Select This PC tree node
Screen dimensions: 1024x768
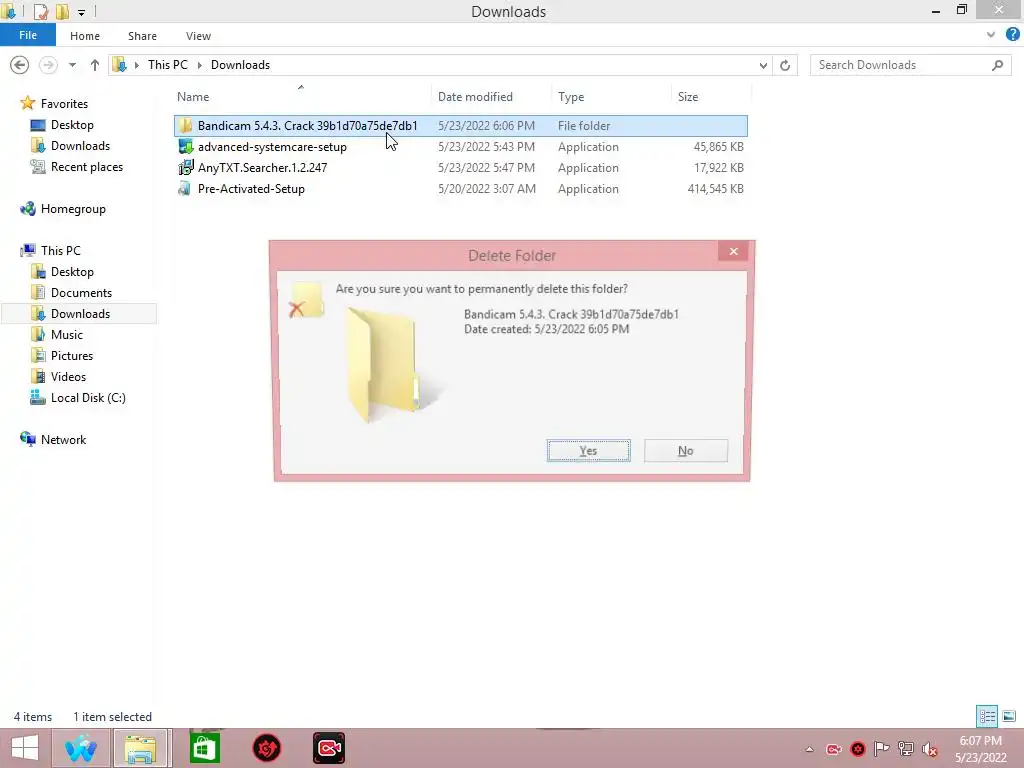pyautogui.click(x=61, y=251)
